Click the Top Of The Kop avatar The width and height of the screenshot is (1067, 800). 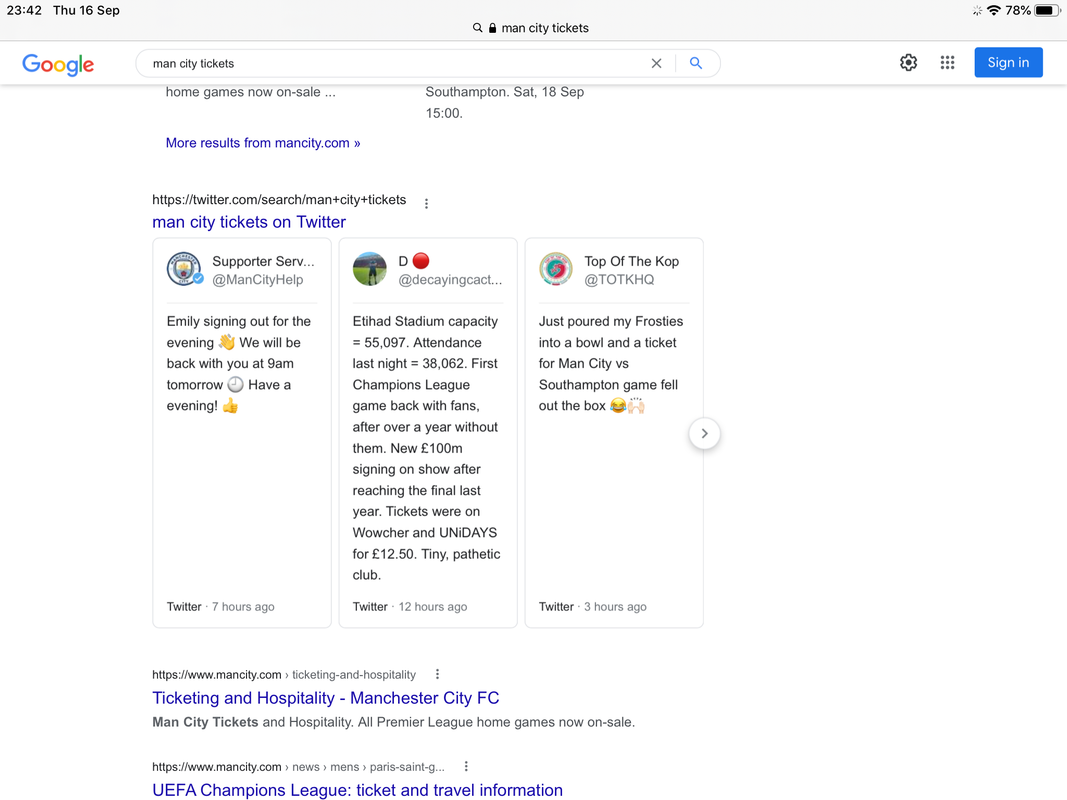(556, 269)
